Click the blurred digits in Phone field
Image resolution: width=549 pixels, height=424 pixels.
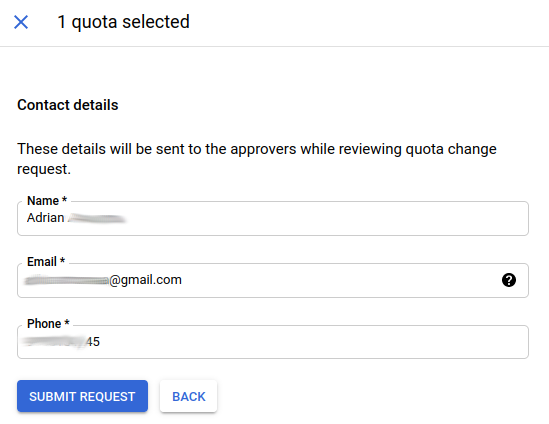[55, 342]
